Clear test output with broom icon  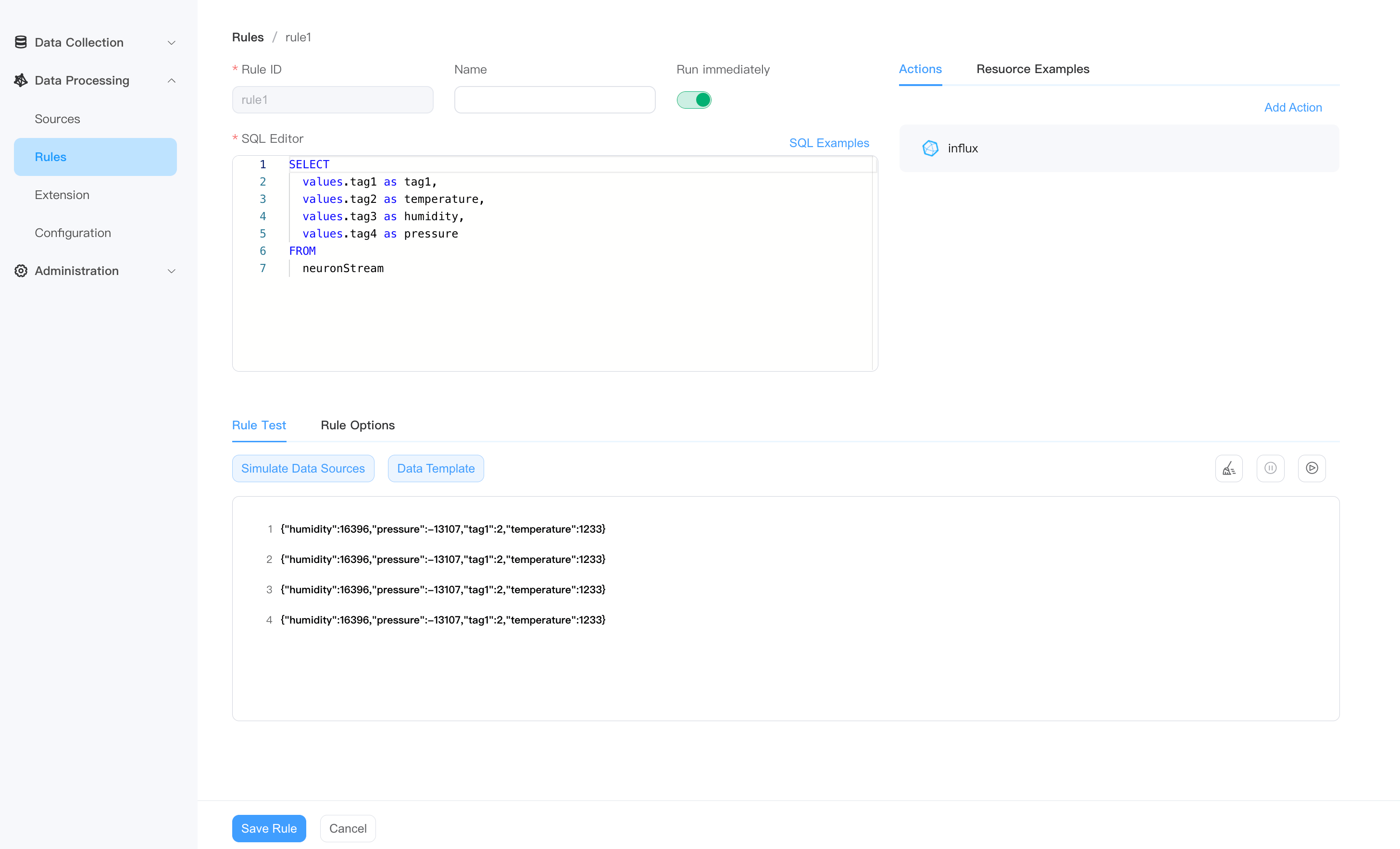[1228, 468]
